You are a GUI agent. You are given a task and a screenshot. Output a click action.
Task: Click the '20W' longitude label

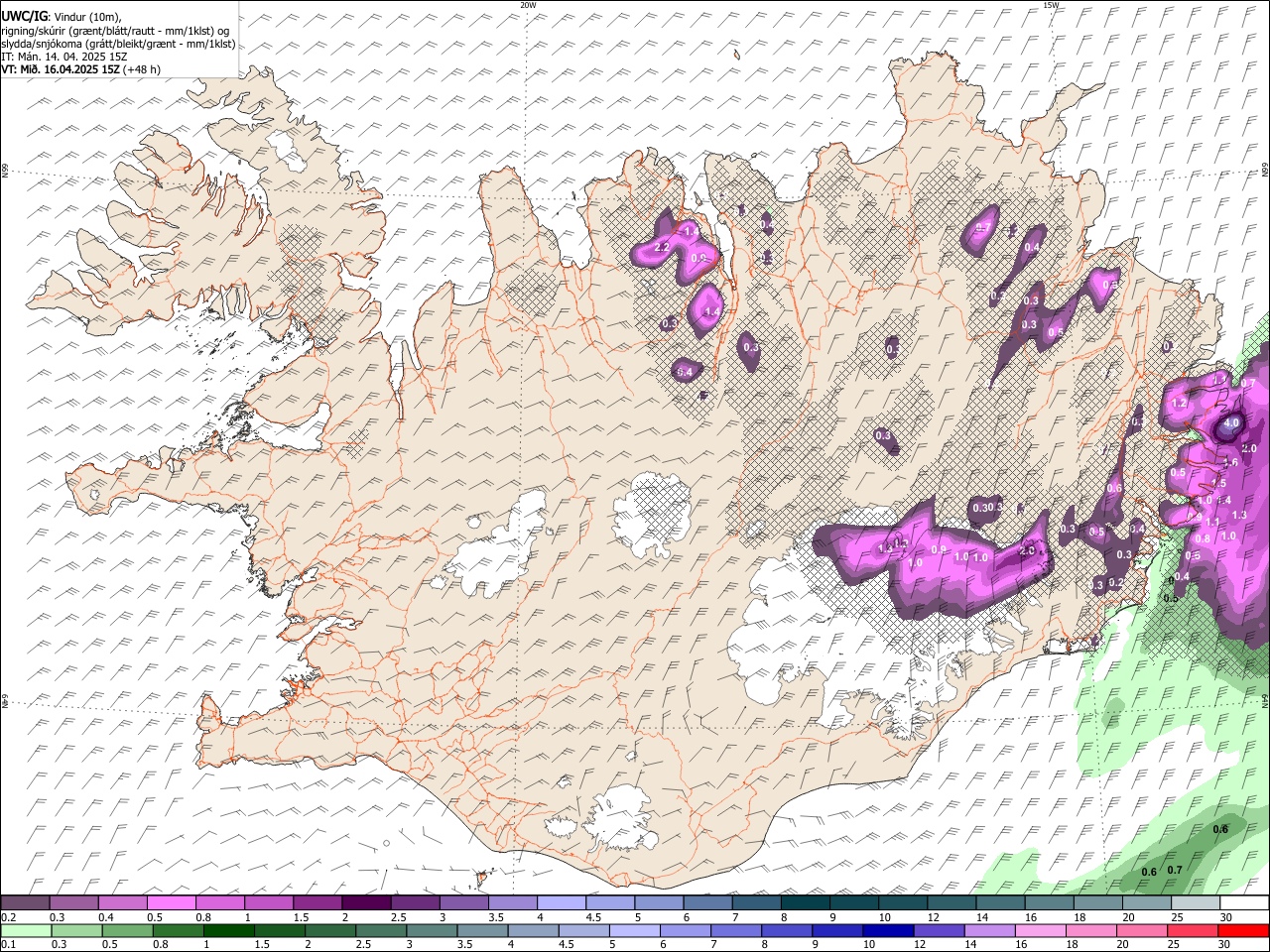(x=528, y=5)
